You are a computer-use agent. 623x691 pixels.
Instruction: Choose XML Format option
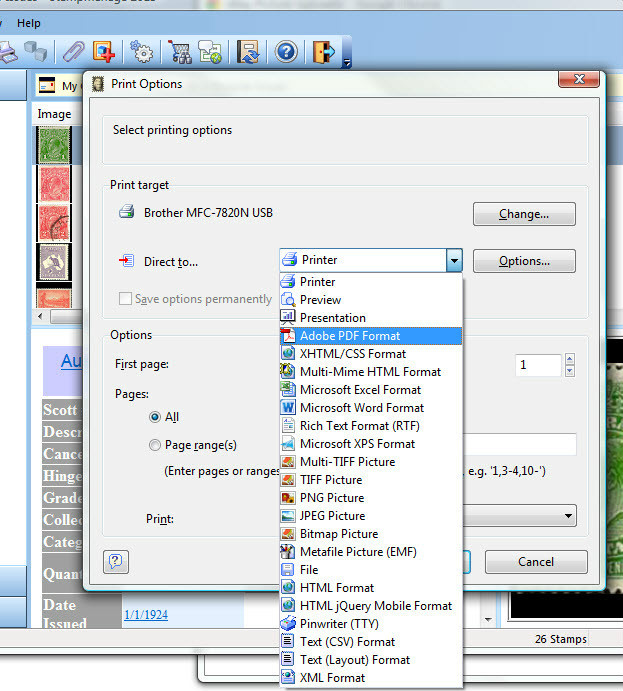[371, 678]
